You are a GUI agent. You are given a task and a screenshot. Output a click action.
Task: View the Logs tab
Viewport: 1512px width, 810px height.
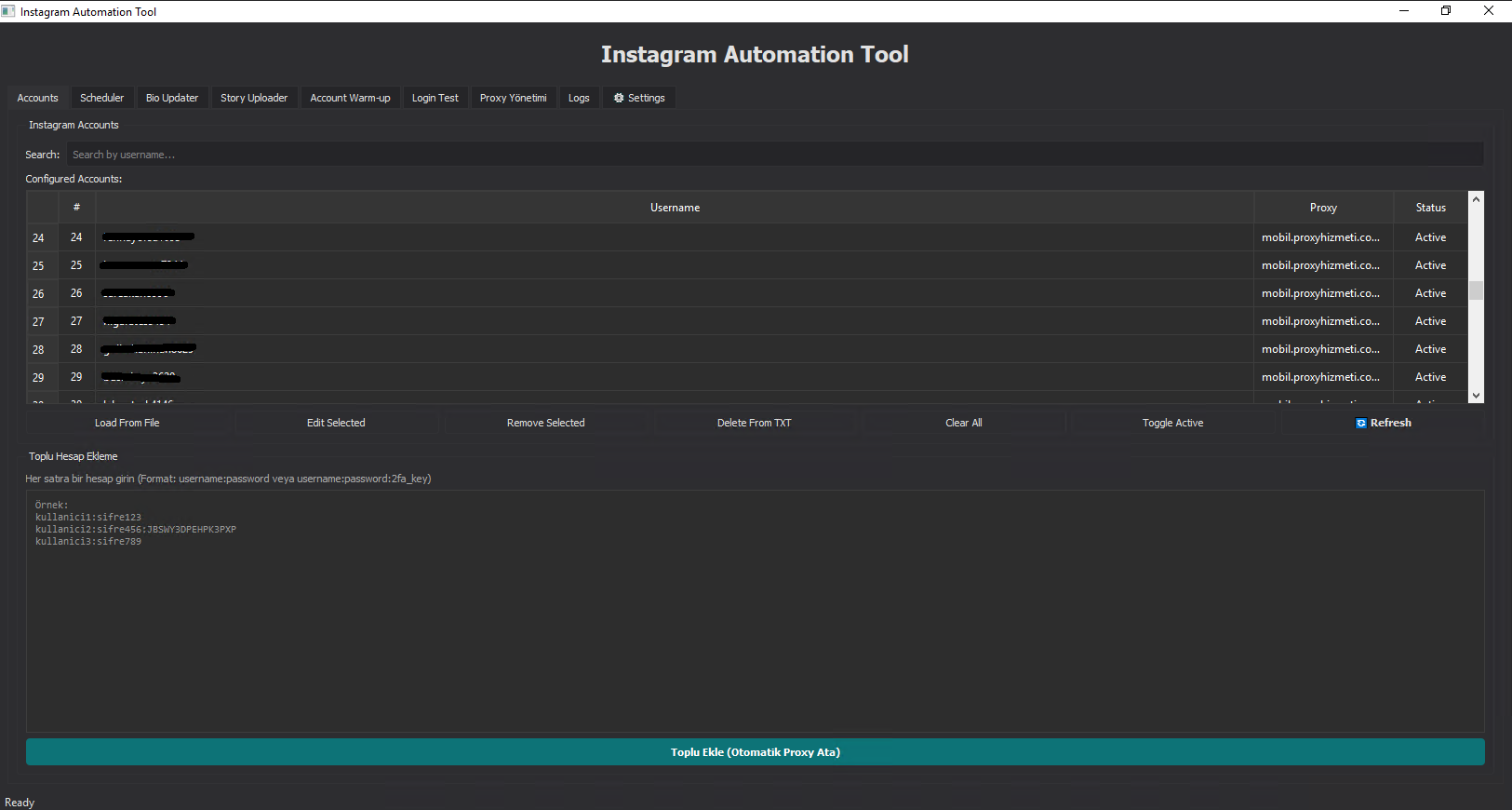tap(579, 98)
